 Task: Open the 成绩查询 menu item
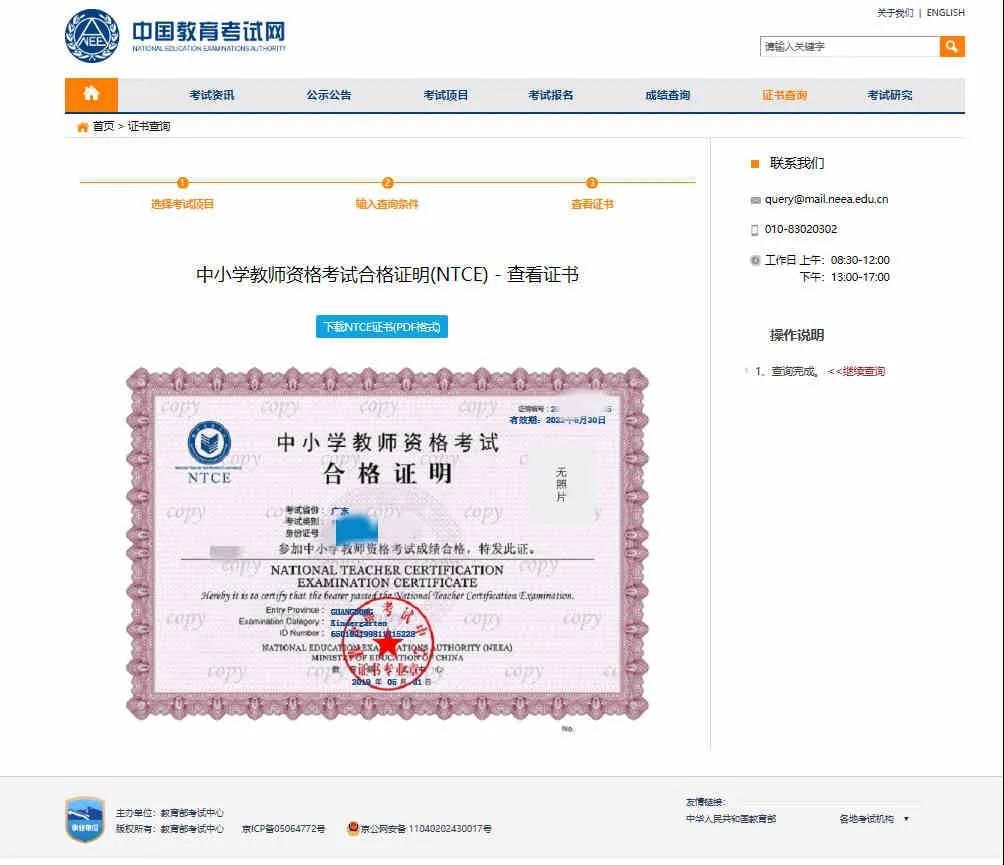(x=667, y=95)
